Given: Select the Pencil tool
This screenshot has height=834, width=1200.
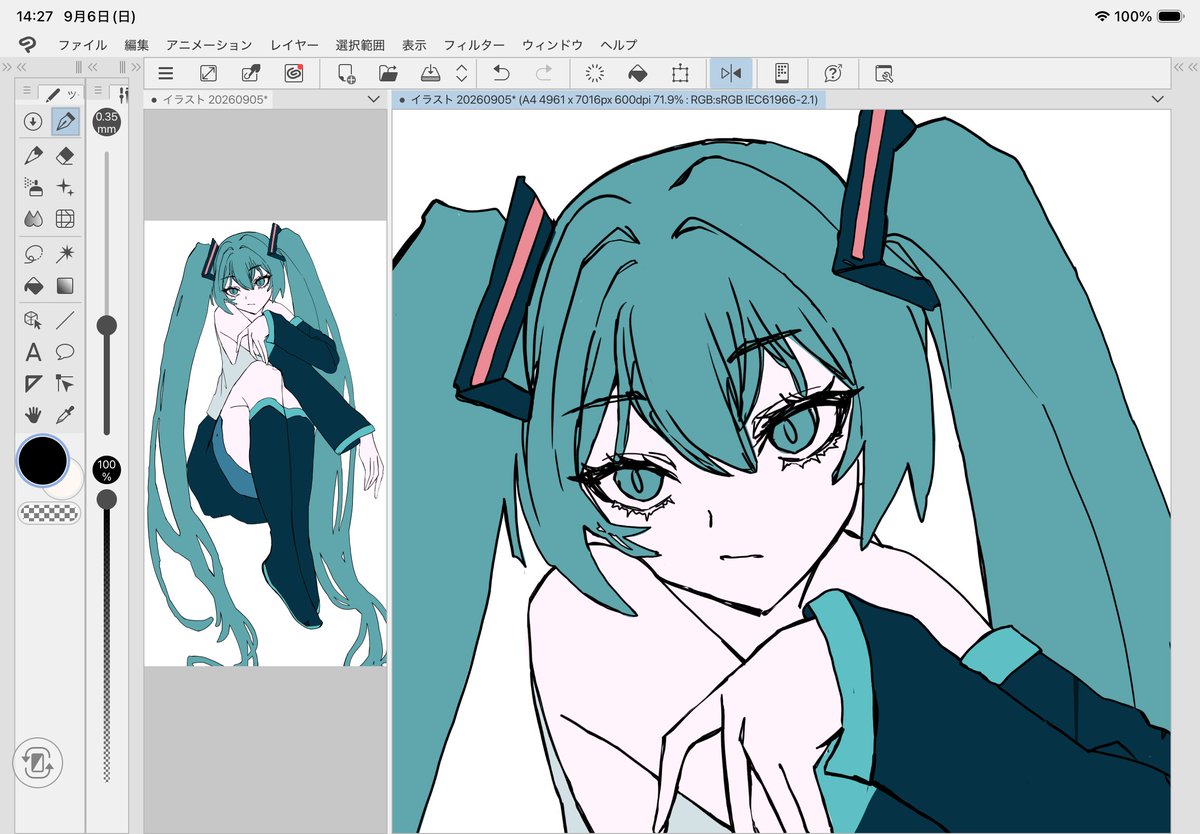Looking at the screenshot, I should coord(33,155).
